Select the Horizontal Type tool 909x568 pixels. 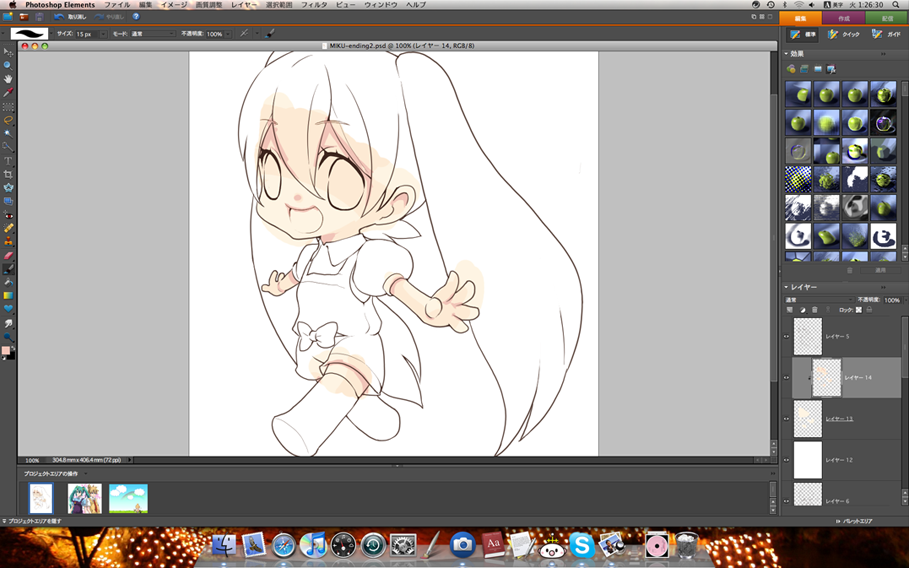8,161
